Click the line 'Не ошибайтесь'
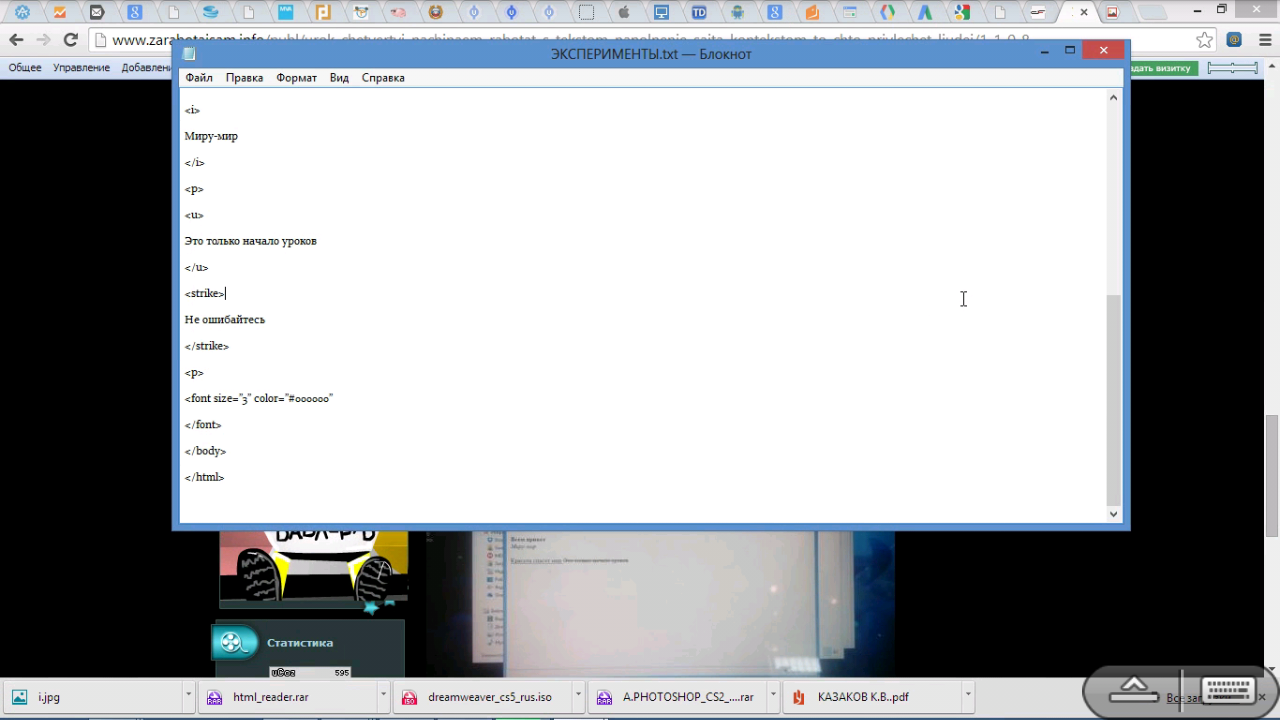The height and width of the screenshot is (720, 1280). tap(224, 320)
